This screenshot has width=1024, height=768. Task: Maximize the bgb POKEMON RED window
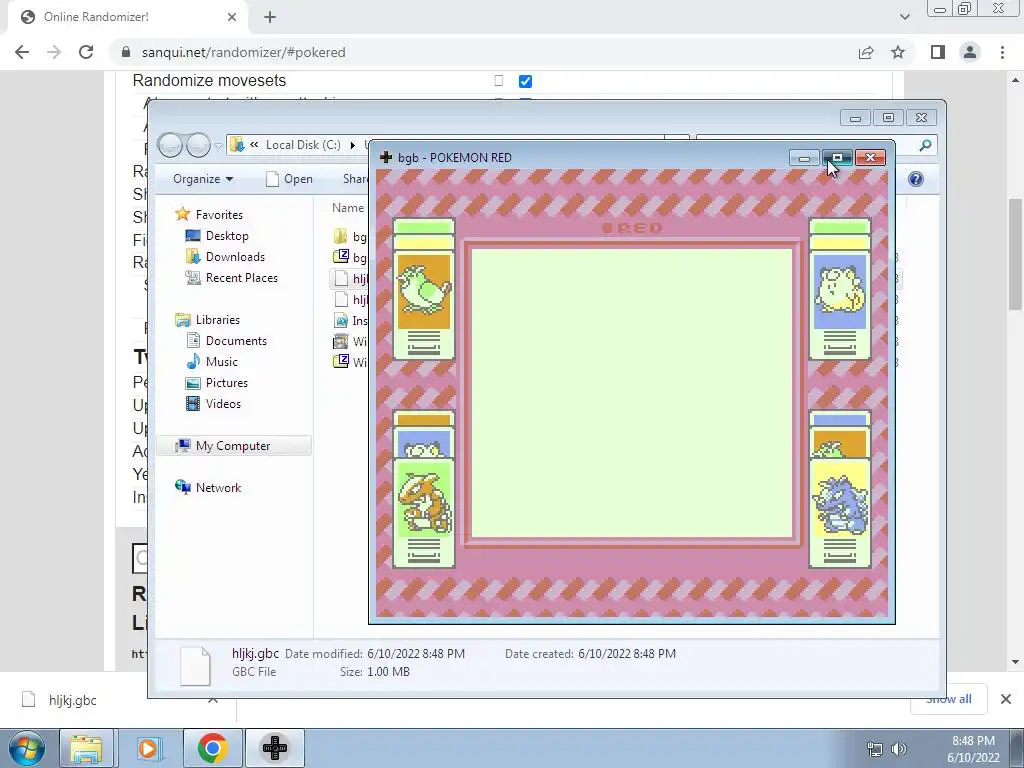click(x=837, y=157)
